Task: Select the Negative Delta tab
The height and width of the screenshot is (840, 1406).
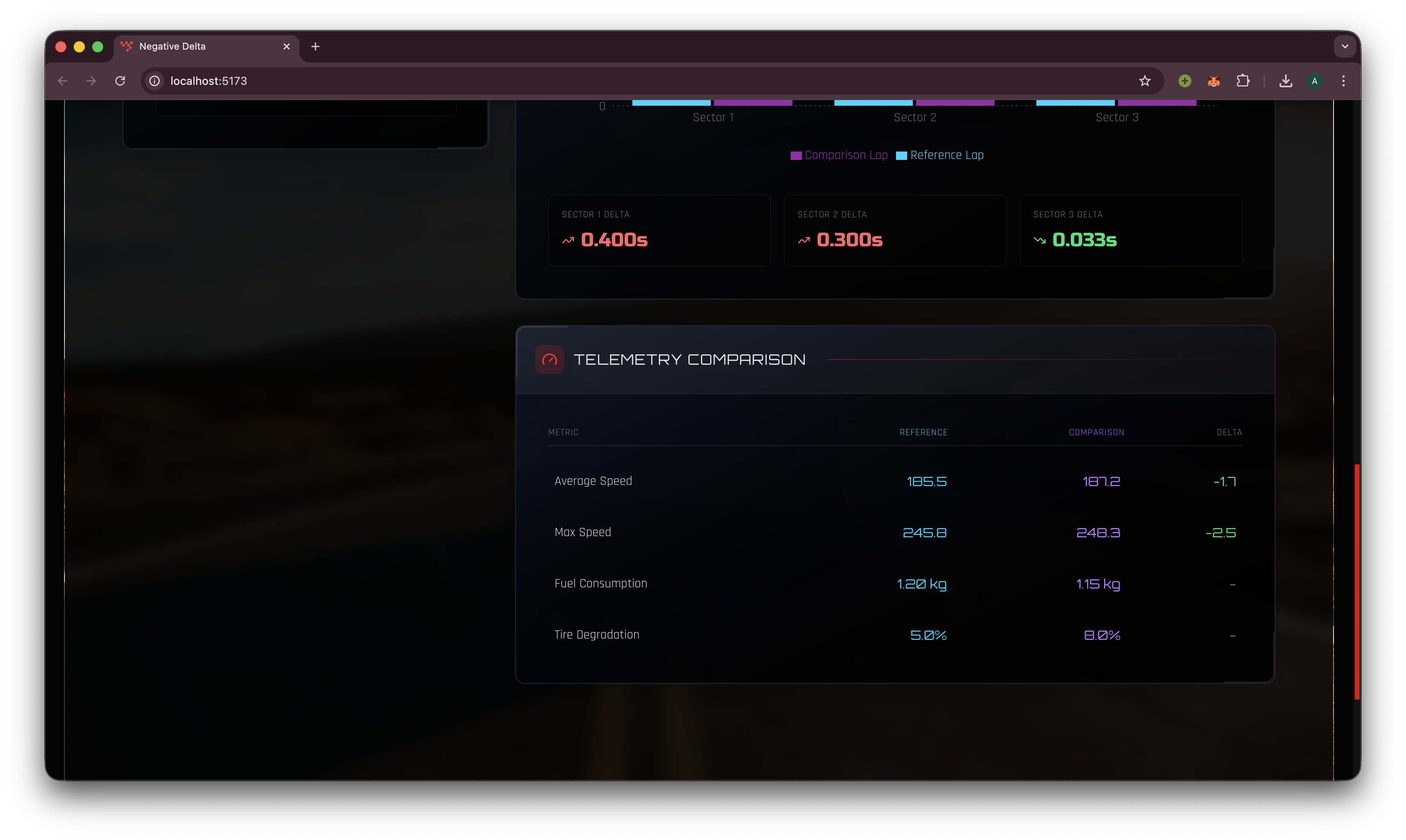Action: point(193,46)
